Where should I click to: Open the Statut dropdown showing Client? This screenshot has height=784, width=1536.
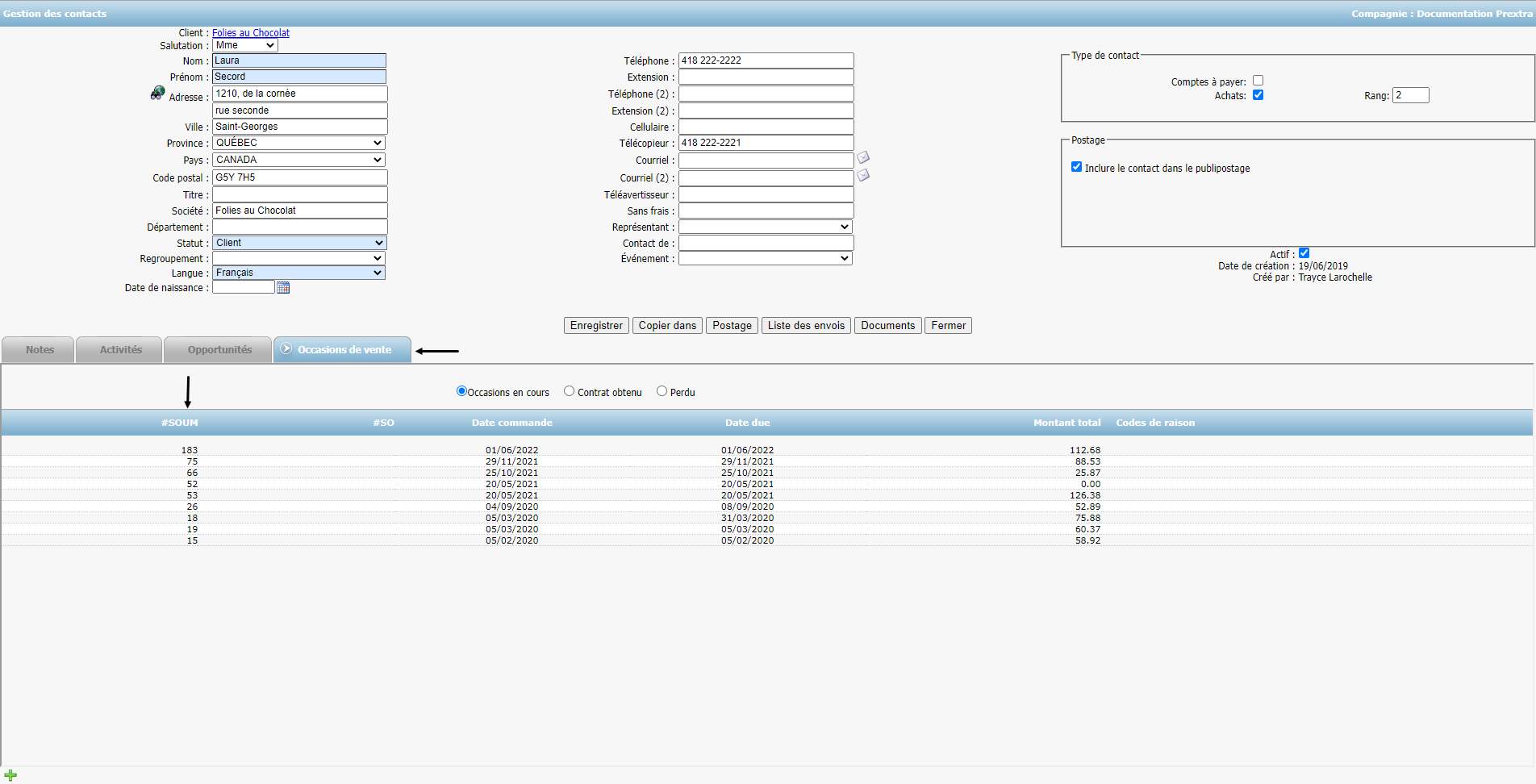click(x=299, y=243)
